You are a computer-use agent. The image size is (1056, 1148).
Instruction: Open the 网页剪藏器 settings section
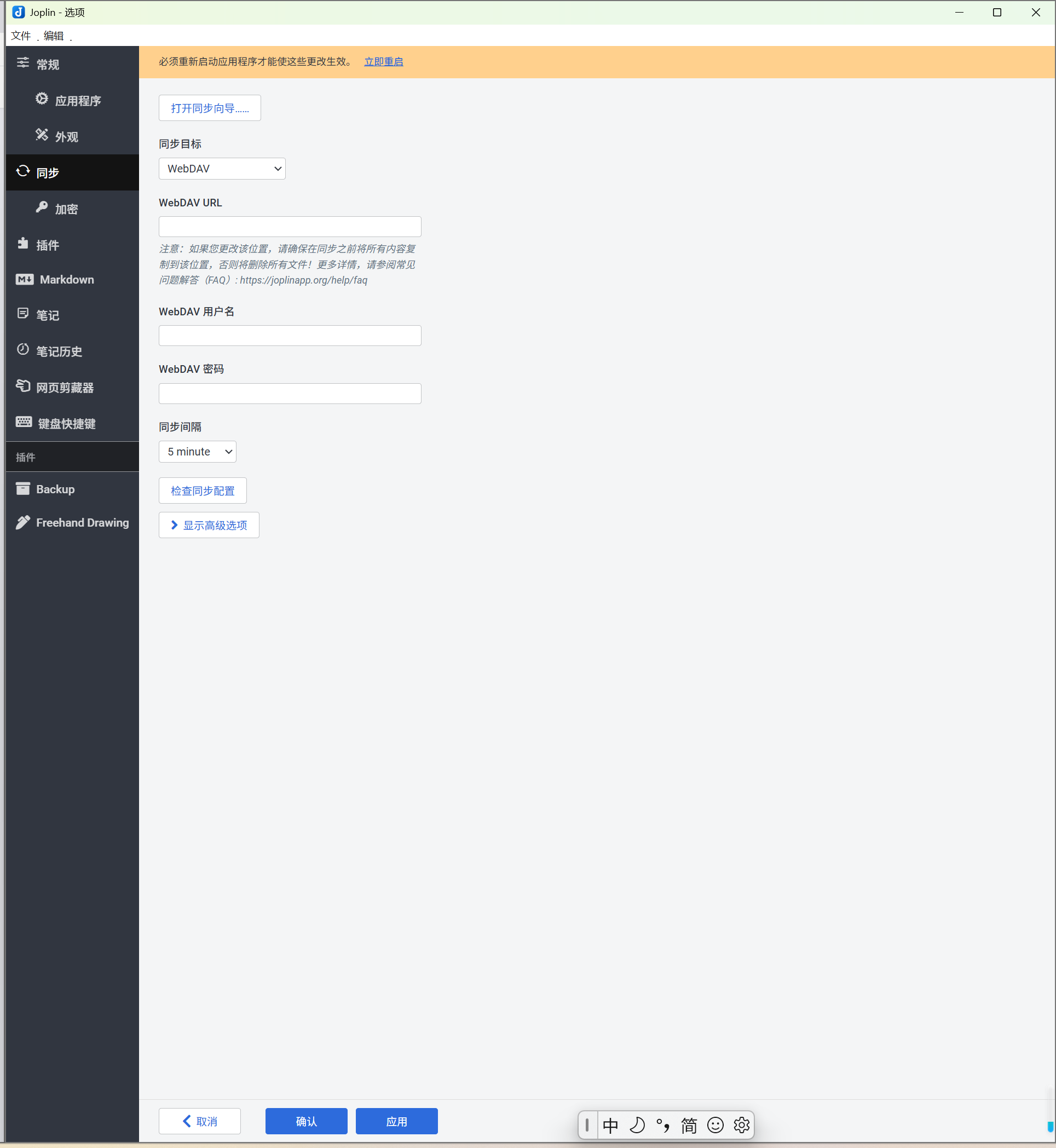(x=73, y=387)
